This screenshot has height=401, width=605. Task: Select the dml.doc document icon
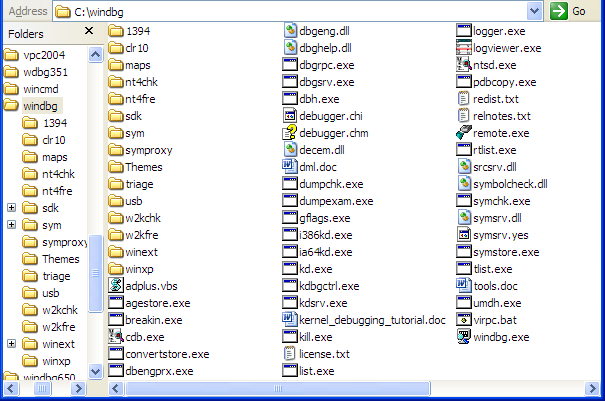[x=291, y=166]
